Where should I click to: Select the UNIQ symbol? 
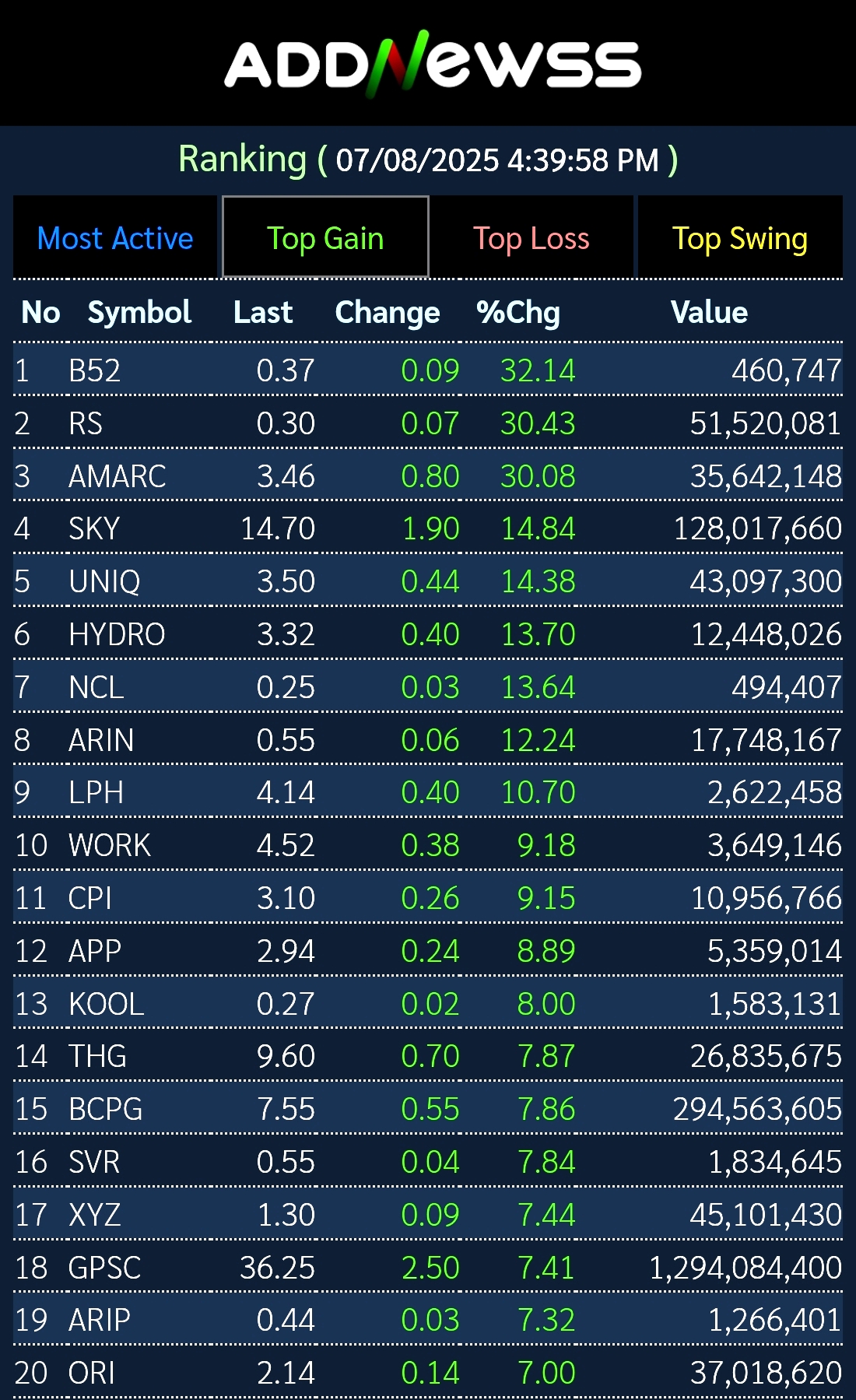(104, 581)
